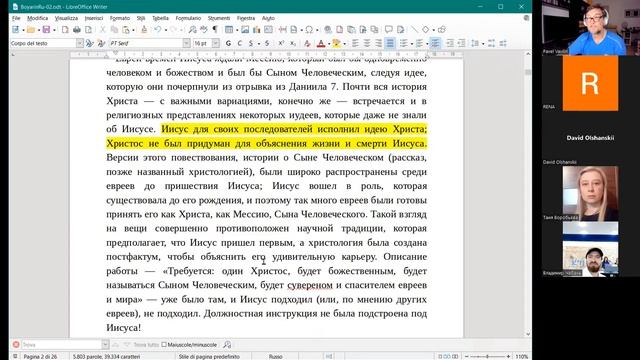
Task: Toggle justified alignment
Action: pyautogui.click(x=390, y=43)
